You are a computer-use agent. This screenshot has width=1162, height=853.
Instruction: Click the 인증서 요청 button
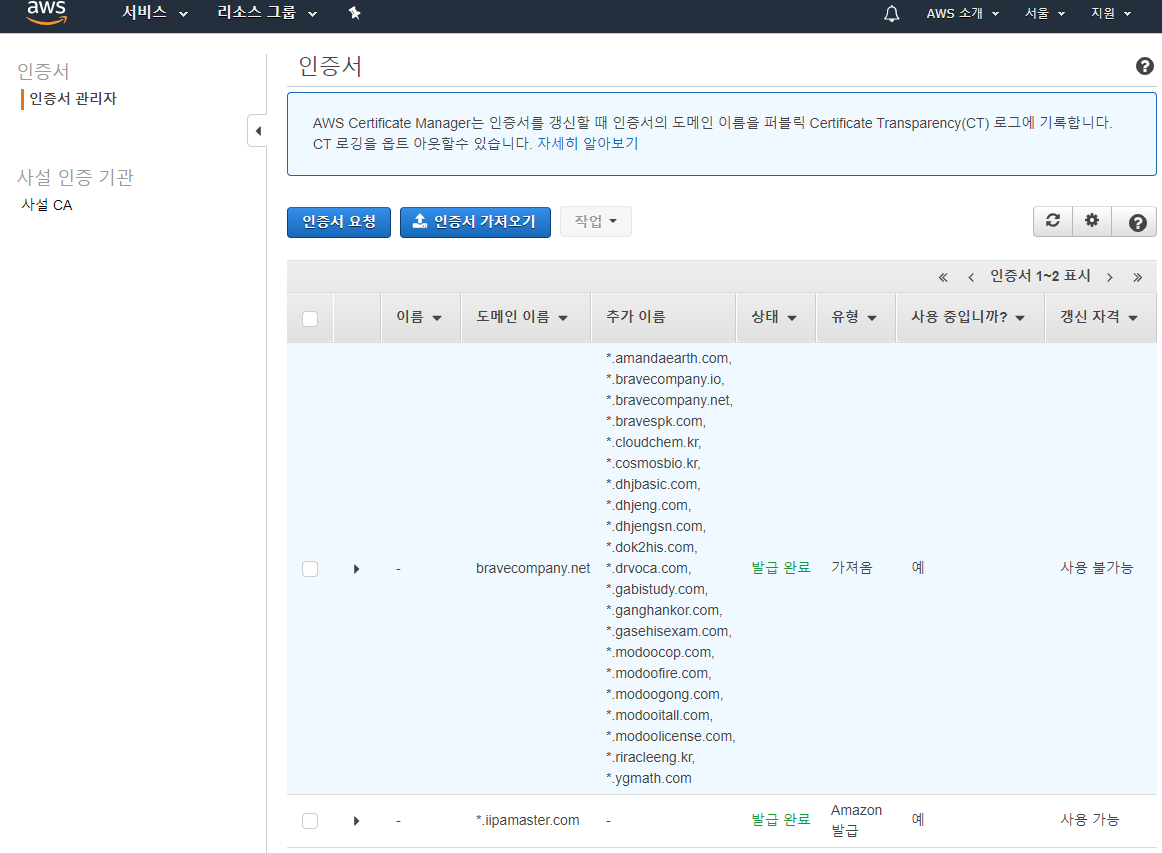pos(339,222)
